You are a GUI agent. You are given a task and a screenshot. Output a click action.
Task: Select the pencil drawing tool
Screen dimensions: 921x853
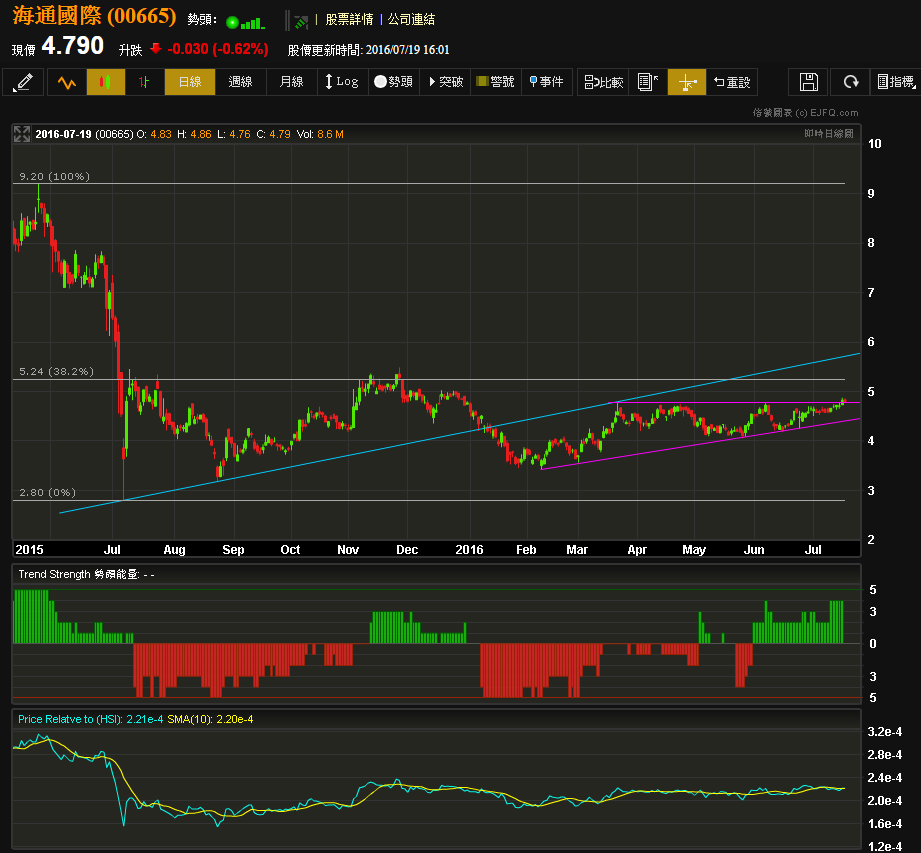[23, 82]
